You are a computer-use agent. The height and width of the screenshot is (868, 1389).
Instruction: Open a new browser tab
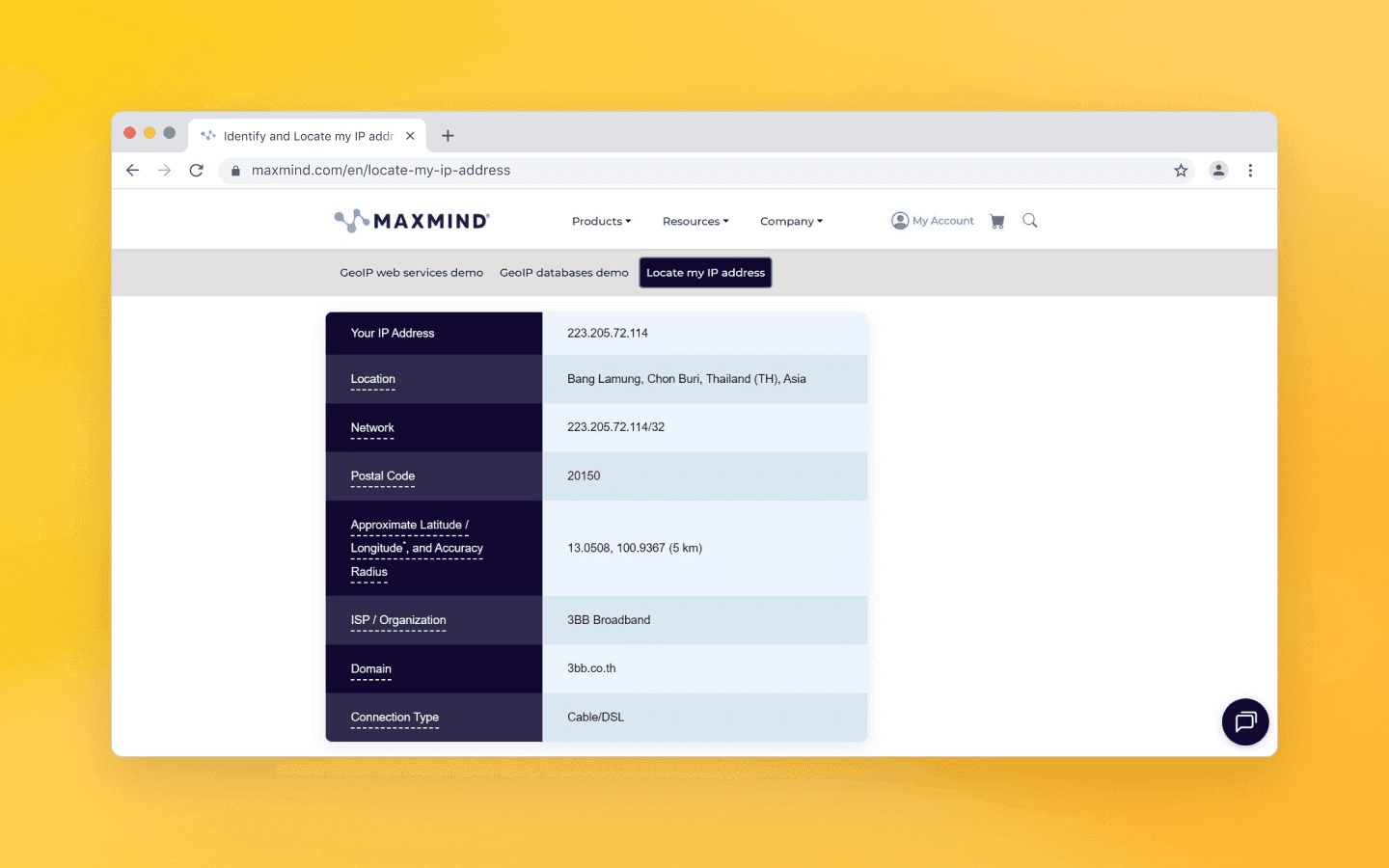pos(448,136)
